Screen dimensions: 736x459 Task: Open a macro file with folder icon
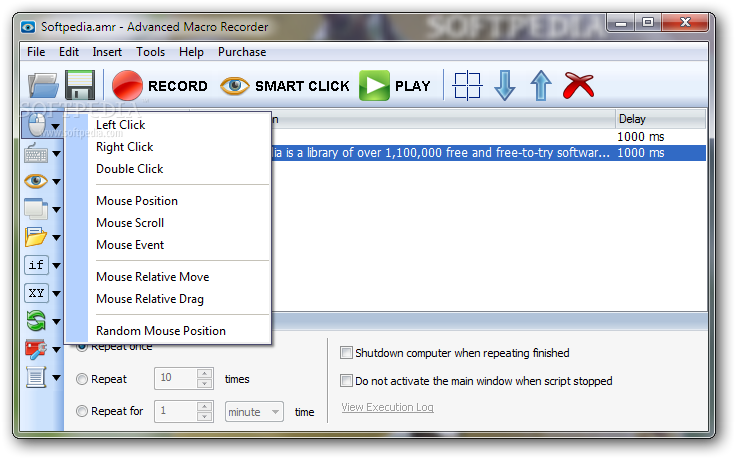(x=43, y=86)
